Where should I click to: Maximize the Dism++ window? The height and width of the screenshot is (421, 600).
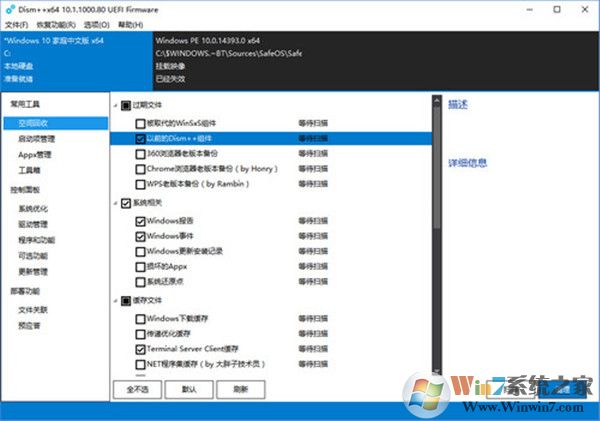click(557, 10)
